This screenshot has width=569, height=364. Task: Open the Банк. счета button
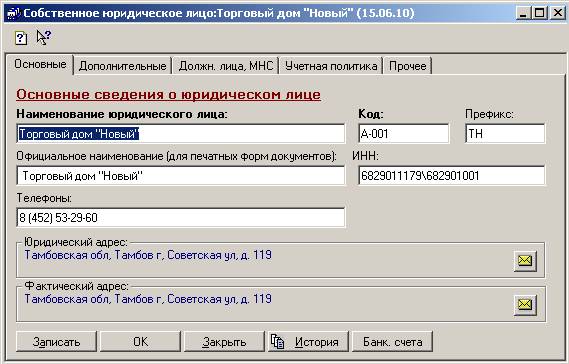coord(393,341)
